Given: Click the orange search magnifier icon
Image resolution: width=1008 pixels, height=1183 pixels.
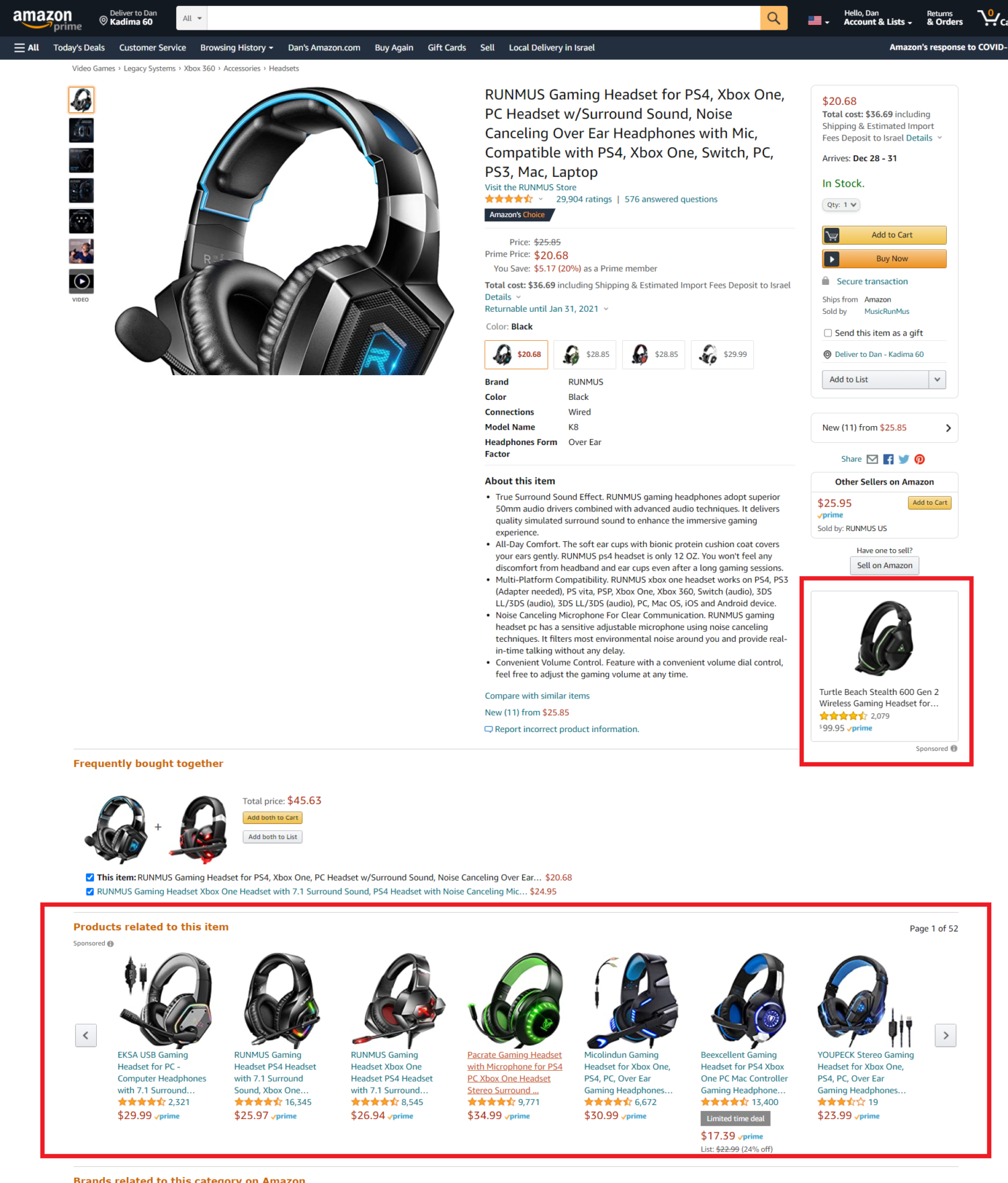Looking at the screenshot, I should [773, 18].
